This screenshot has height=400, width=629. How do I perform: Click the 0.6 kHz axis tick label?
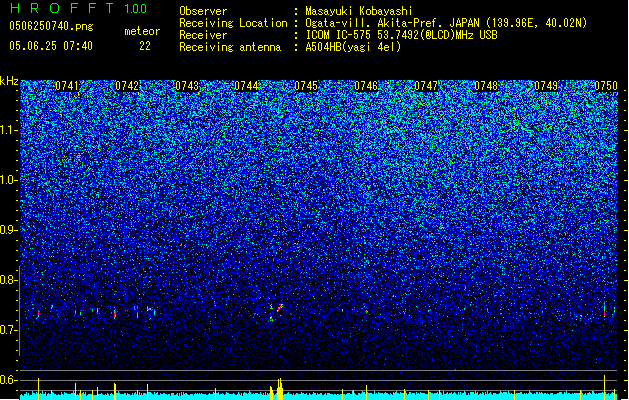tap(9, 380)
